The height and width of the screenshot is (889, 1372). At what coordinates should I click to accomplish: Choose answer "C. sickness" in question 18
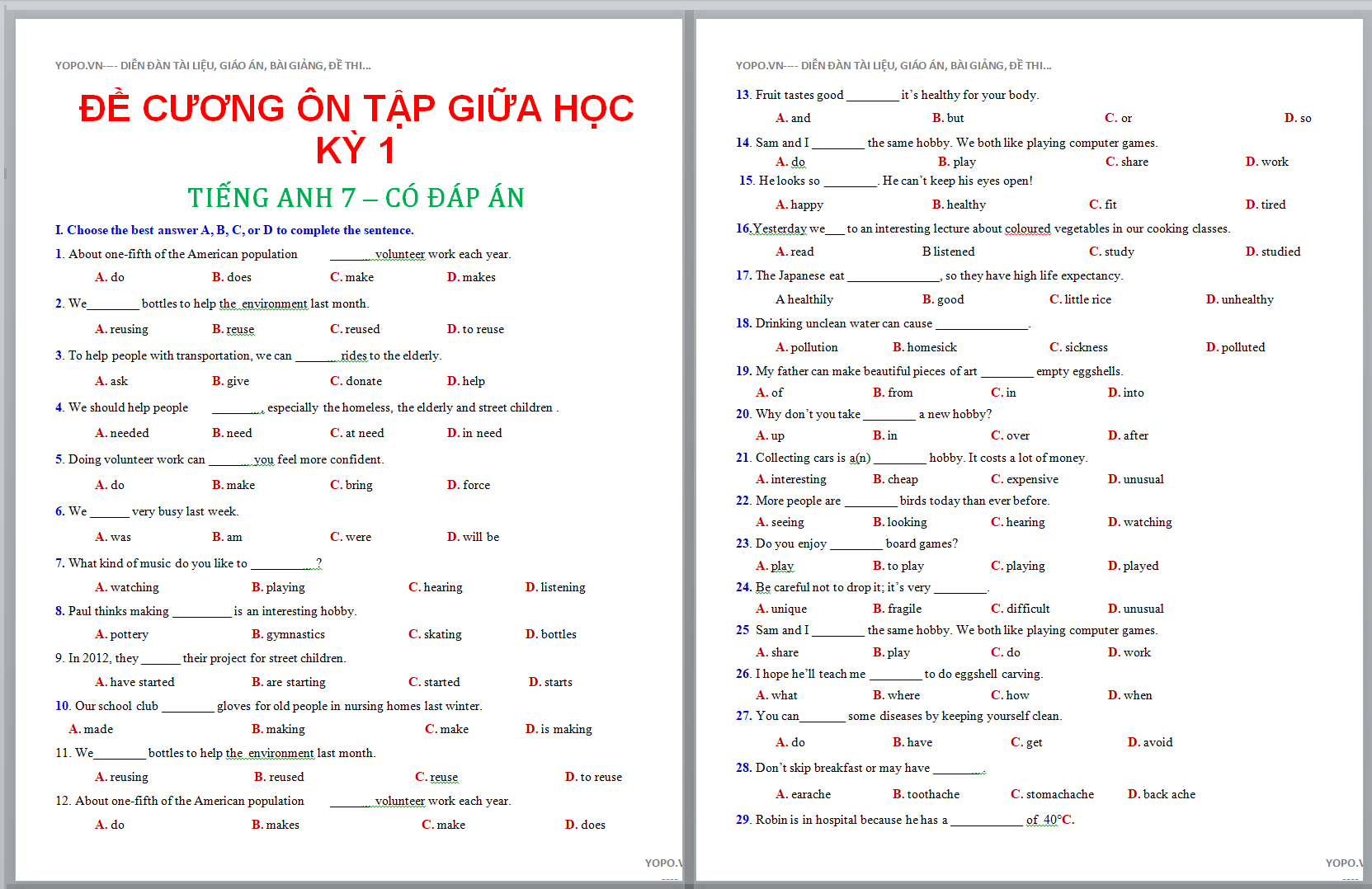tap(1078, 347)
